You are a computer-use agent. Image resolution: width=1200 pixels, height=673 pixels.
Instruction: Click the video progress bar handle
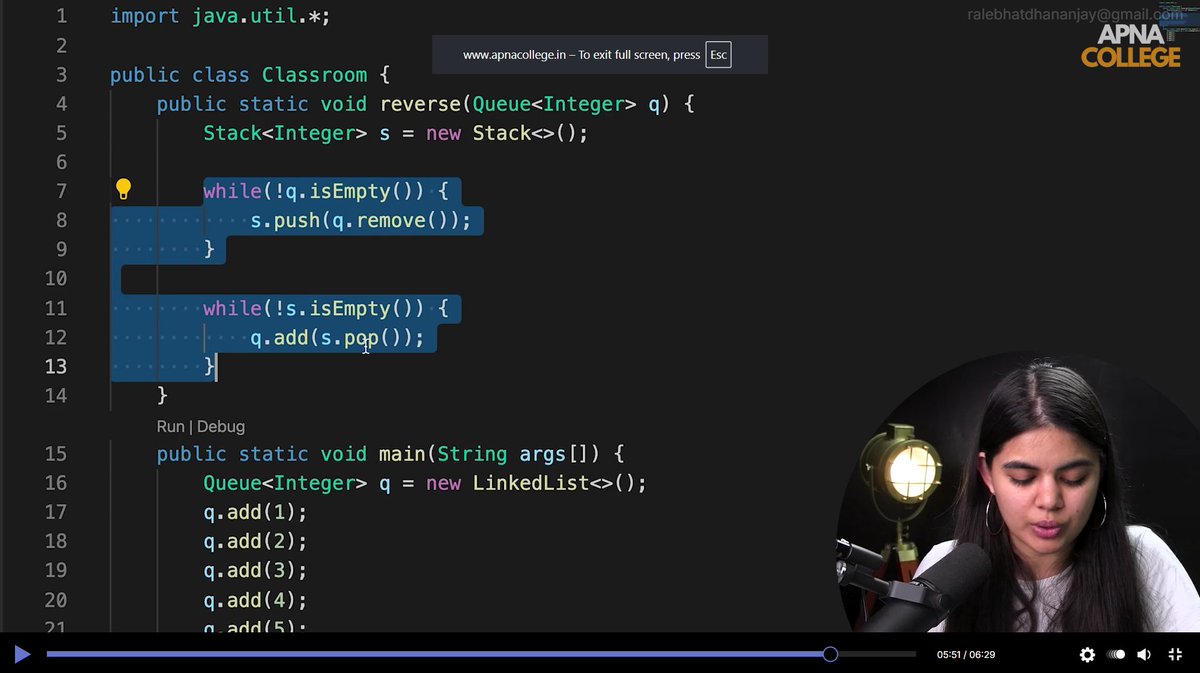[x=830, y=654]
